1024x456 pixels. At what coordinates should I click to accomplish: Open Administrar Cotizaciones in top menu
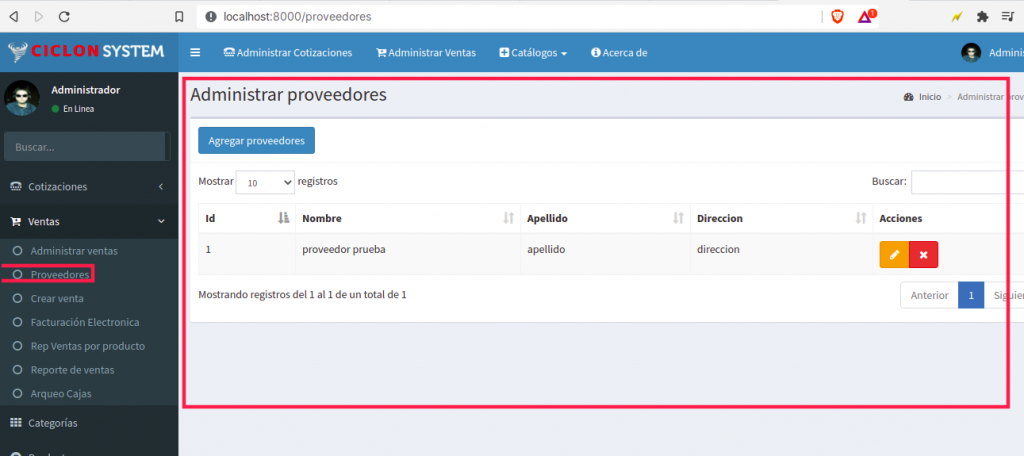point(288,52)
